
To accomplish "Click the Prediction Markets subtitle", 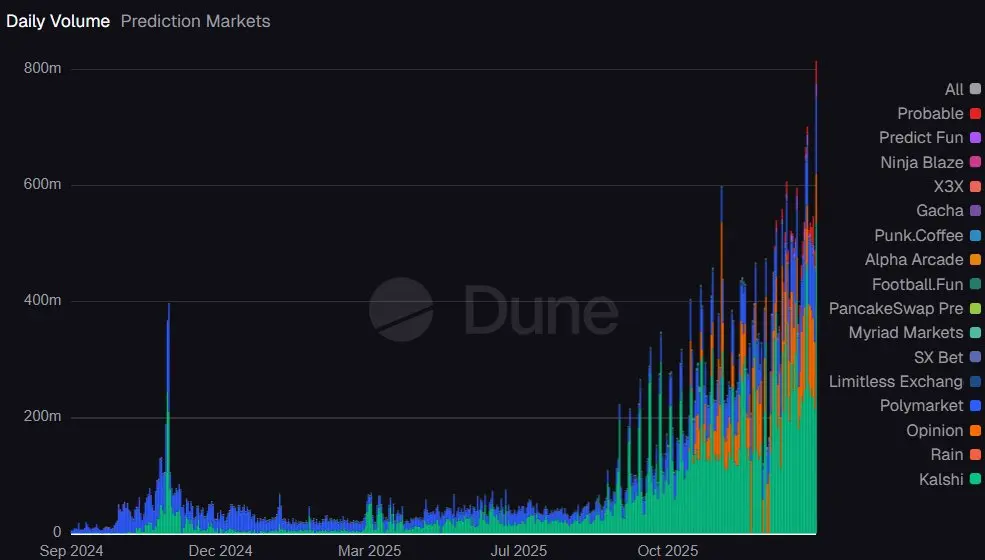I will (195, 21).
